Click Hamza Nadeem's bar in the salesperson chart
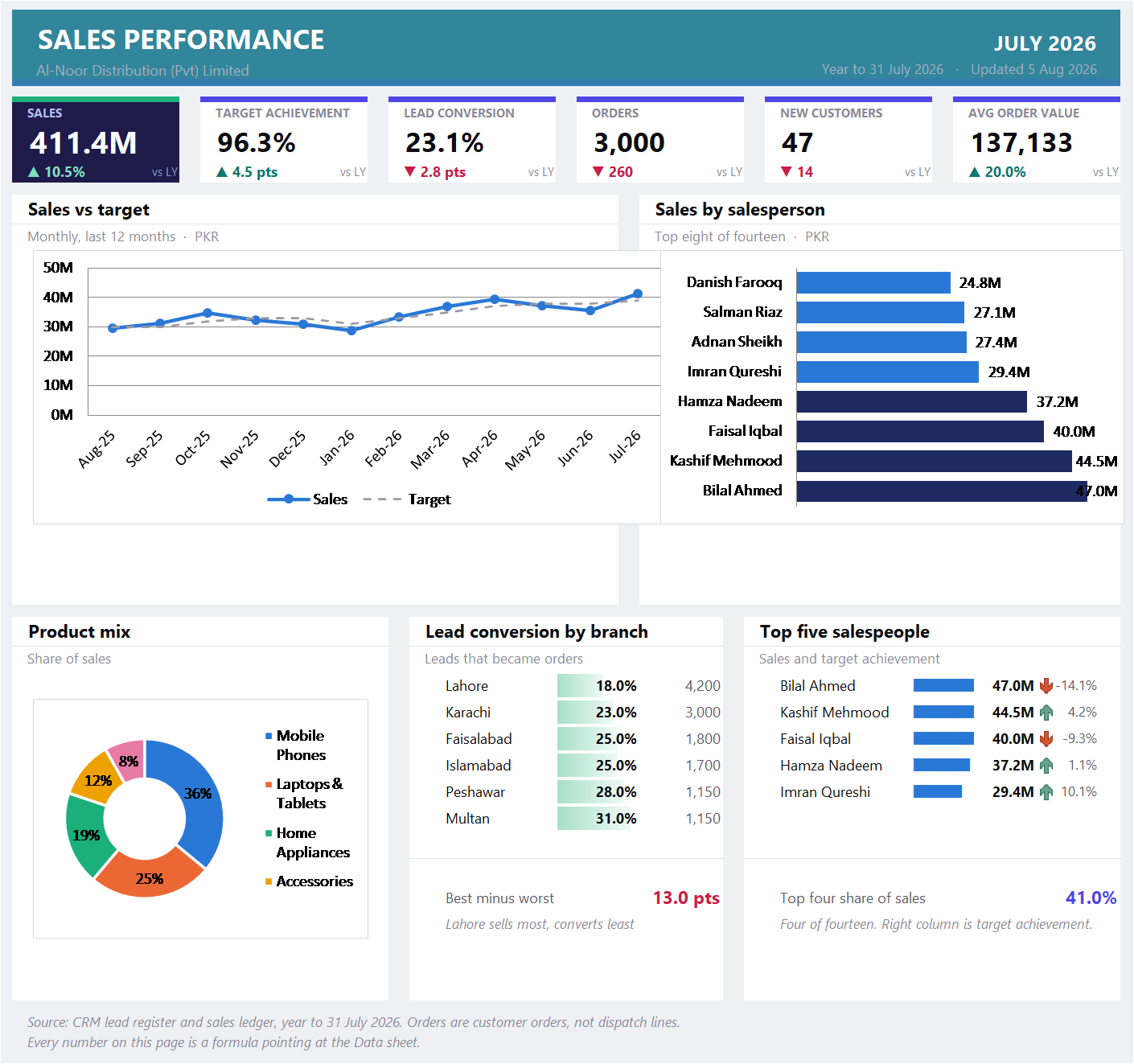1134x1064 pixels. pyautogui.click(x=912, y=402)
